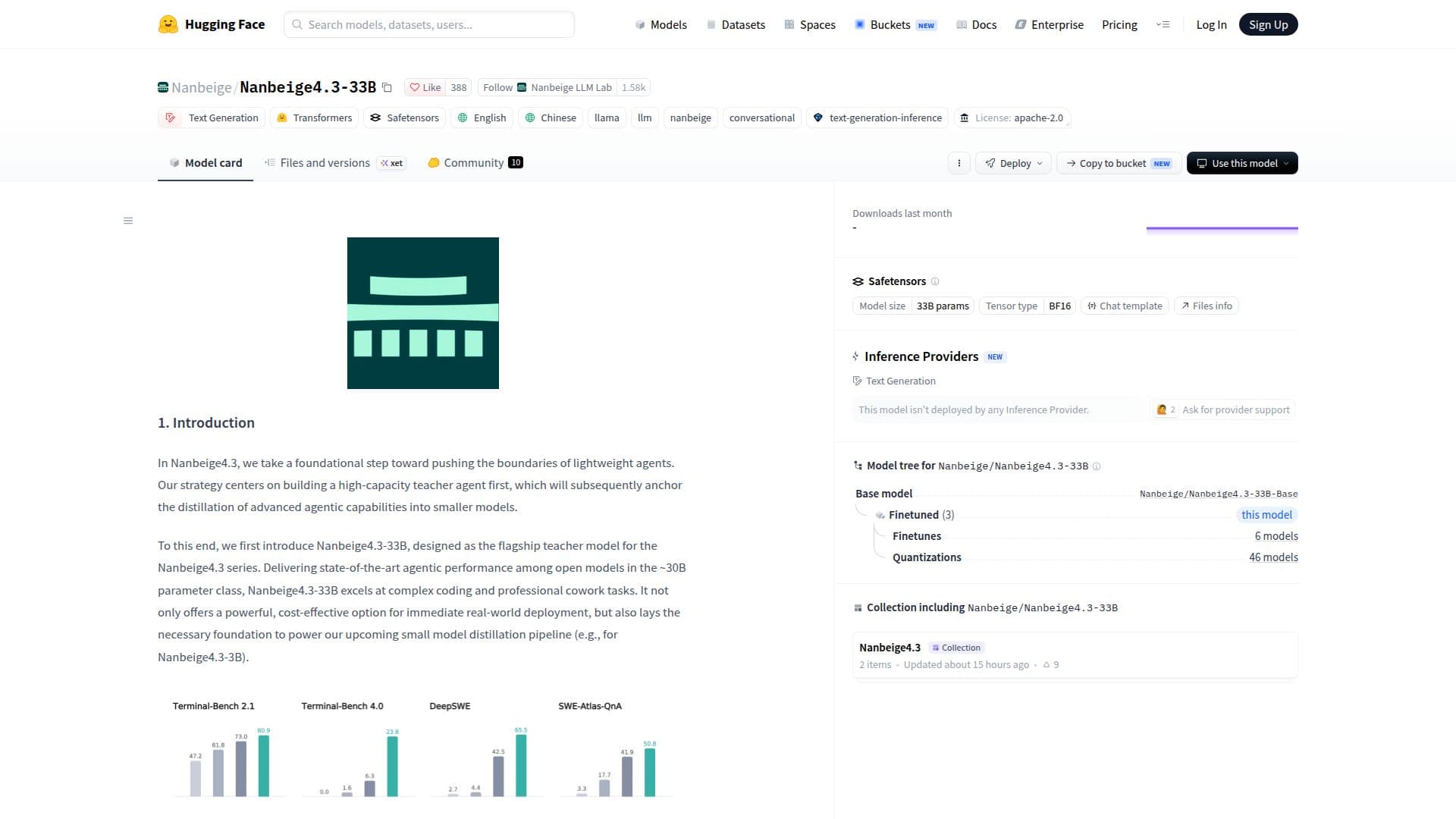Open Spaces in the top navigation
Image resolution: width=1456 pixels, height=819 pixels.
click(810, 24)
